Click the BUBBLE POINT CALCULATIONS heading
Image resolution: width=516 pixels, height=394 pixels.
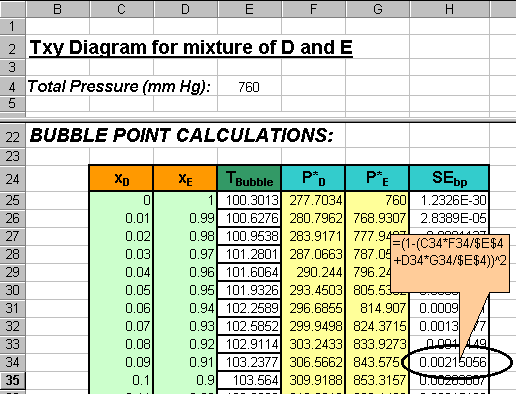click(x=181, y=135)
